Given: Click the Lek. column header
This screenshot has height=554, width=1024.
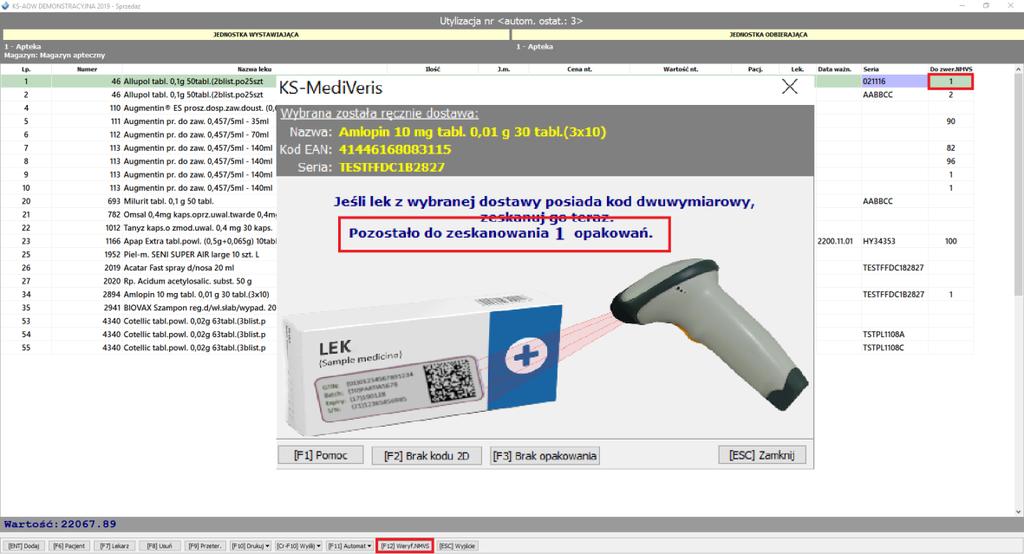Looking at the screenshot, I should click(x=797, y=69).
